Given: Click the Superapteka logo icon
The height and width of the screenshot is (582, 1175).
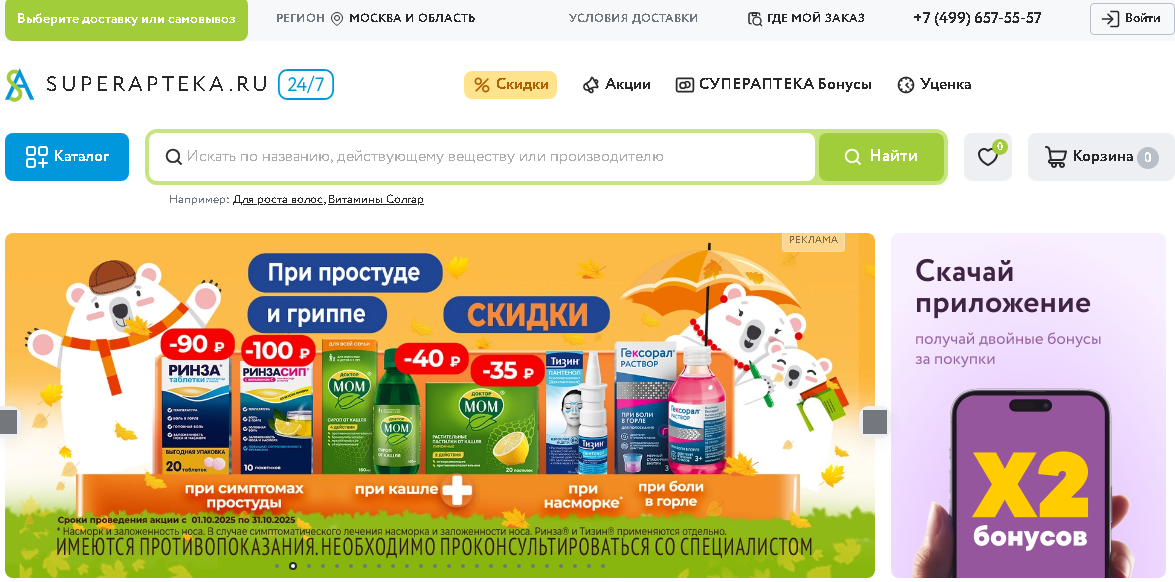Looking at the screenshot, I should point(19,85).
